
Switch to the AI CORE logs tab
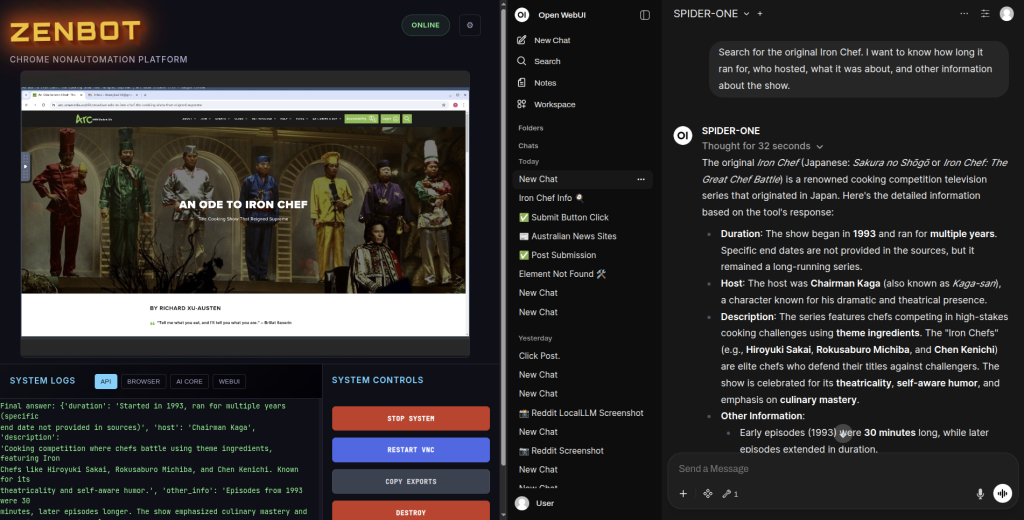pyautogui.click(x=189, y=381)
